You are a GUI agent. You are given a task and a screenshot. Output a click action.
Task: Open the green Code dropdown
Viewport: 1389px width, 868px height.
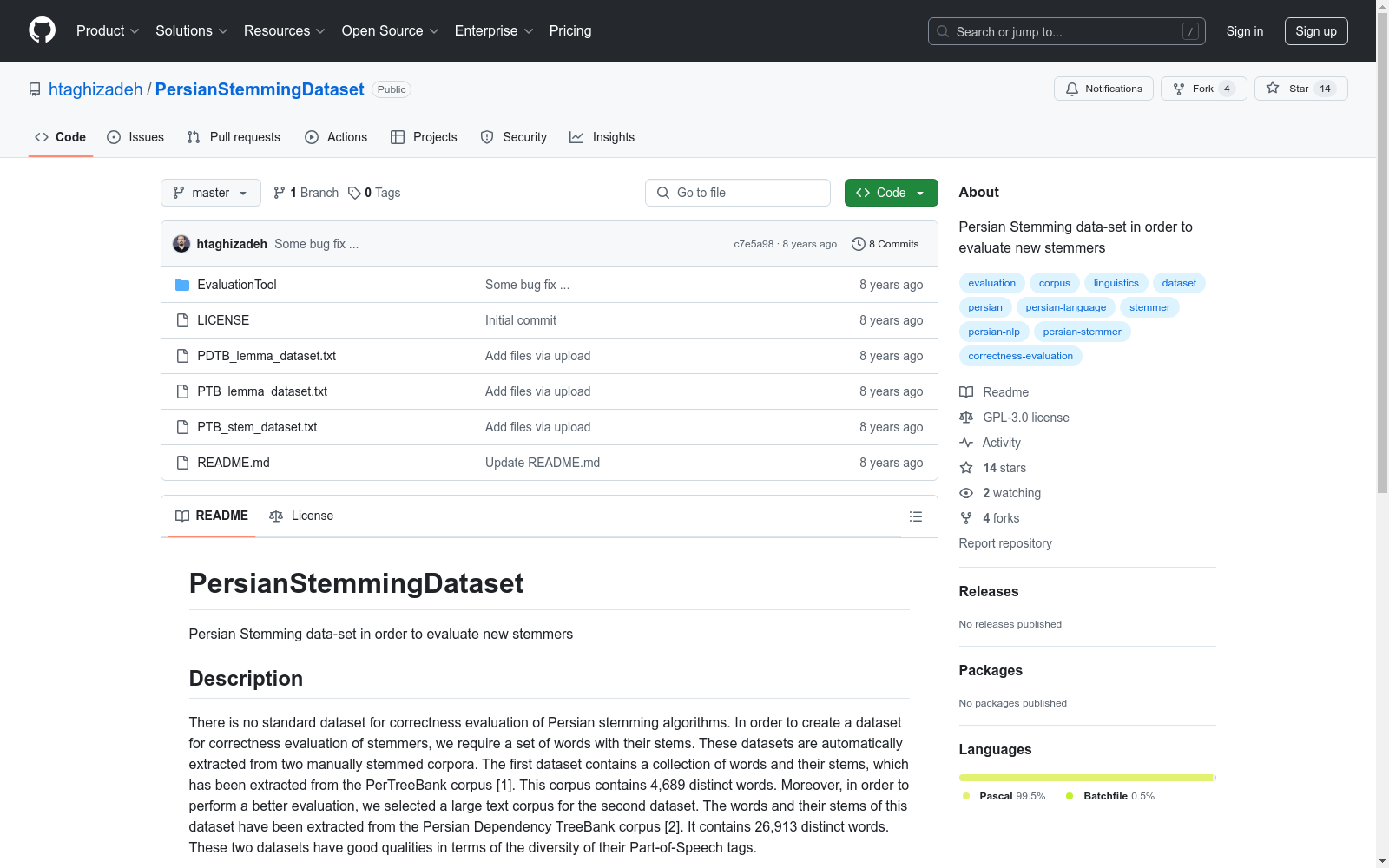(x=891, y=193)
